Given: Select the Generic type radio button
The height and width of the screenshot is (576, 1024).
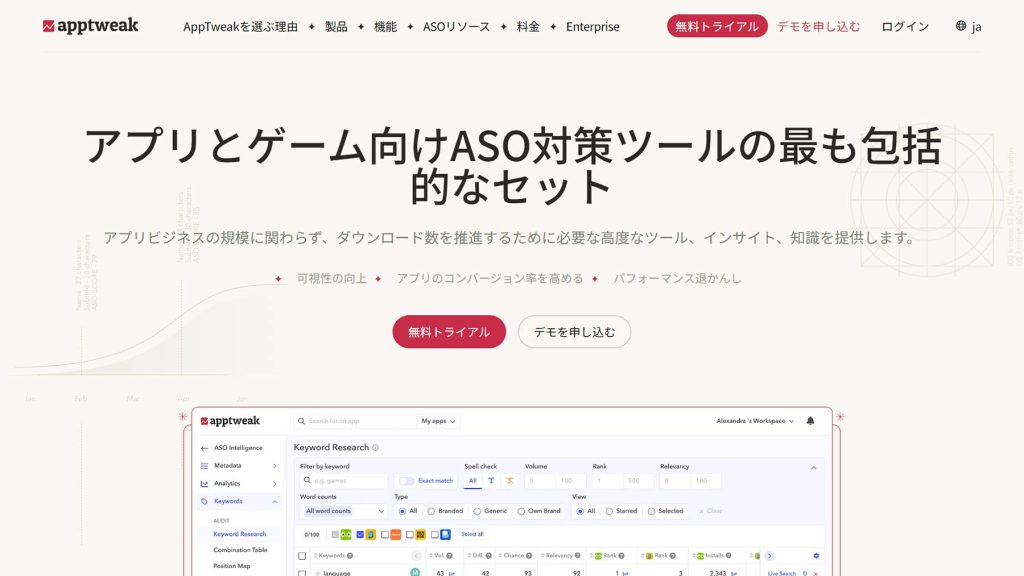Looking at the screenshot, I should pos(477,511).
